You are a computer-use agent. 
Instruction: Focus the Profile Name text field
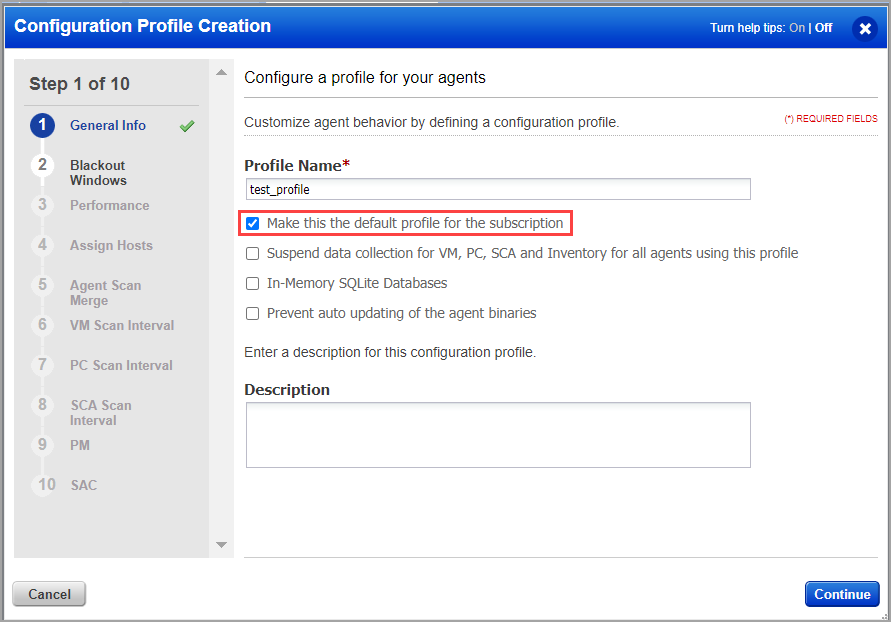click(498, 189)
